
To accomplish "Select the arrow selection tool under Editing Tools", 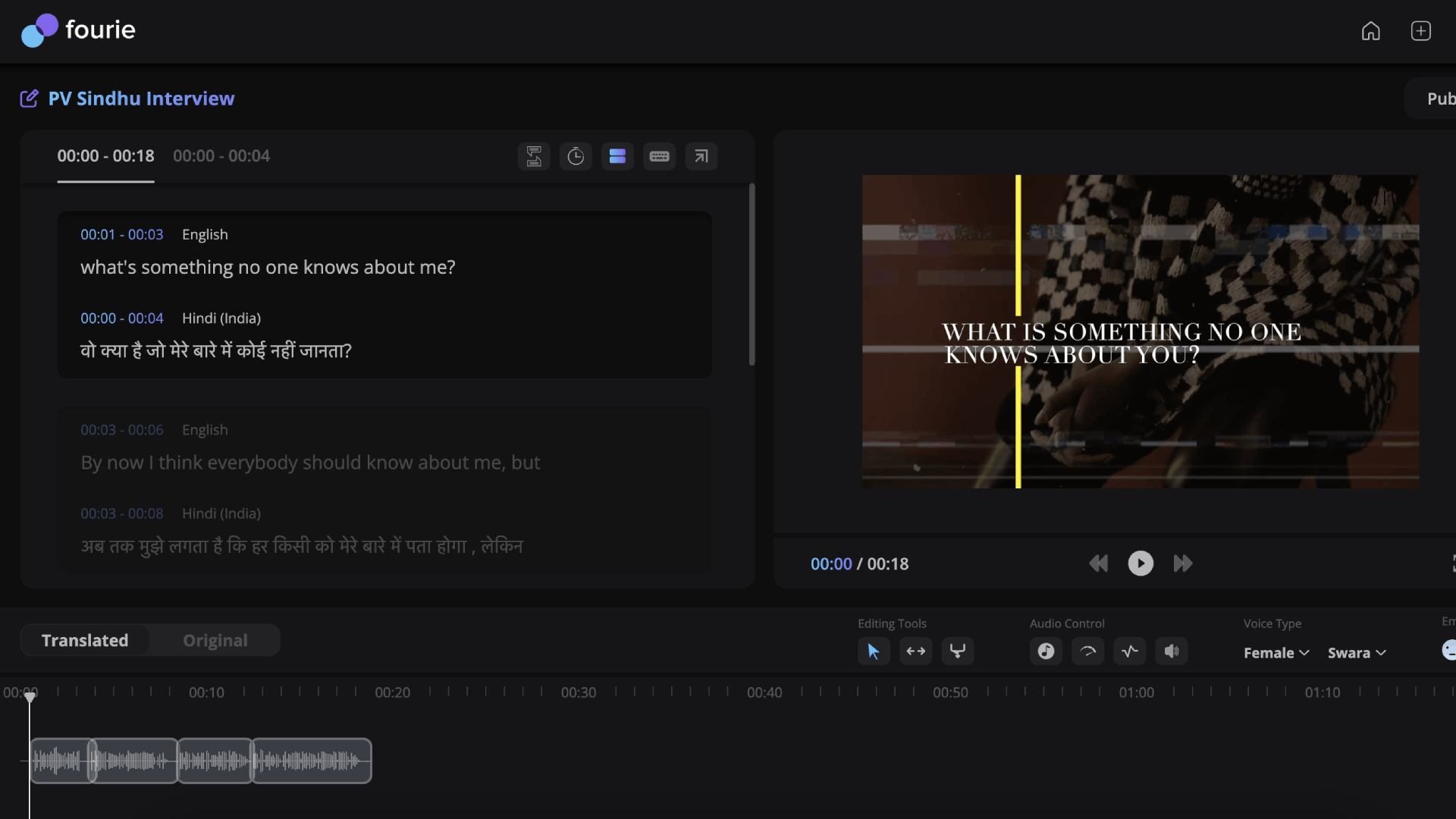I will 873,651.
